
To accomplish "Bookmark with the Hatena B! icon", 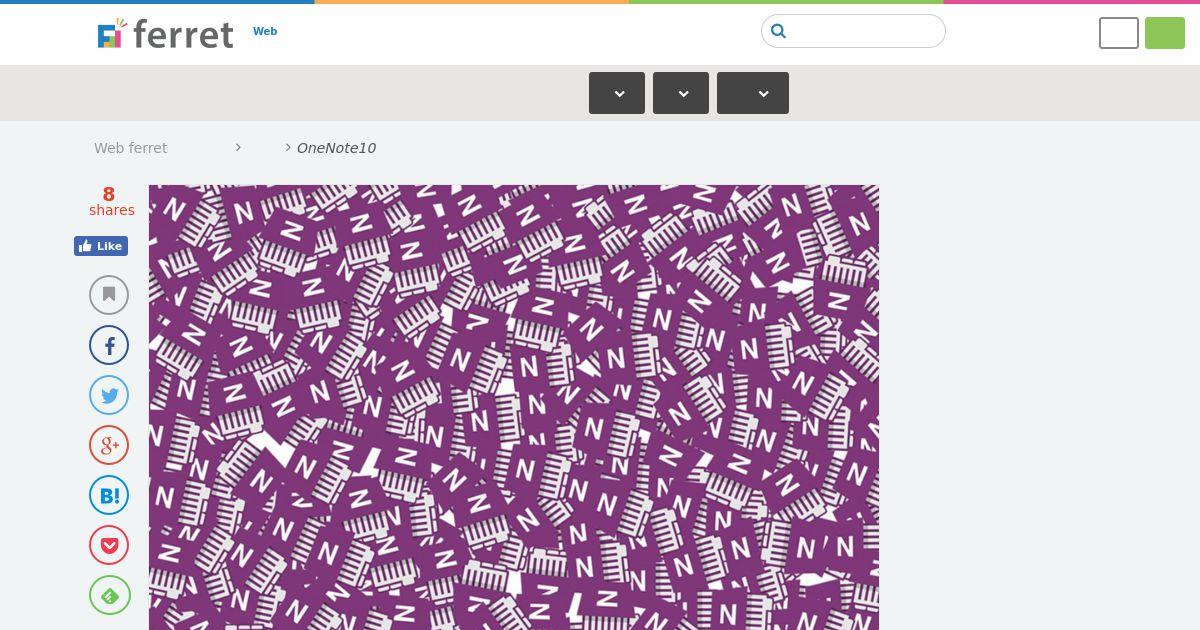I will (x=109, y=495).
